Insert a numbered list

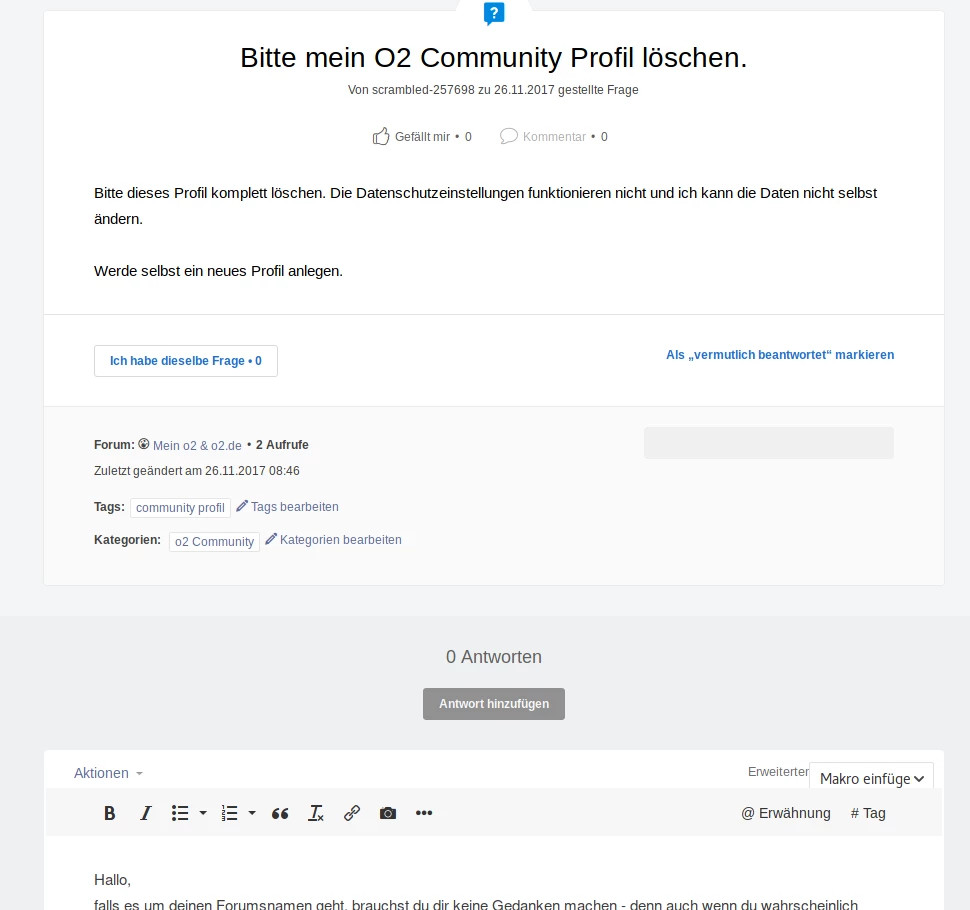click(230, 813)
